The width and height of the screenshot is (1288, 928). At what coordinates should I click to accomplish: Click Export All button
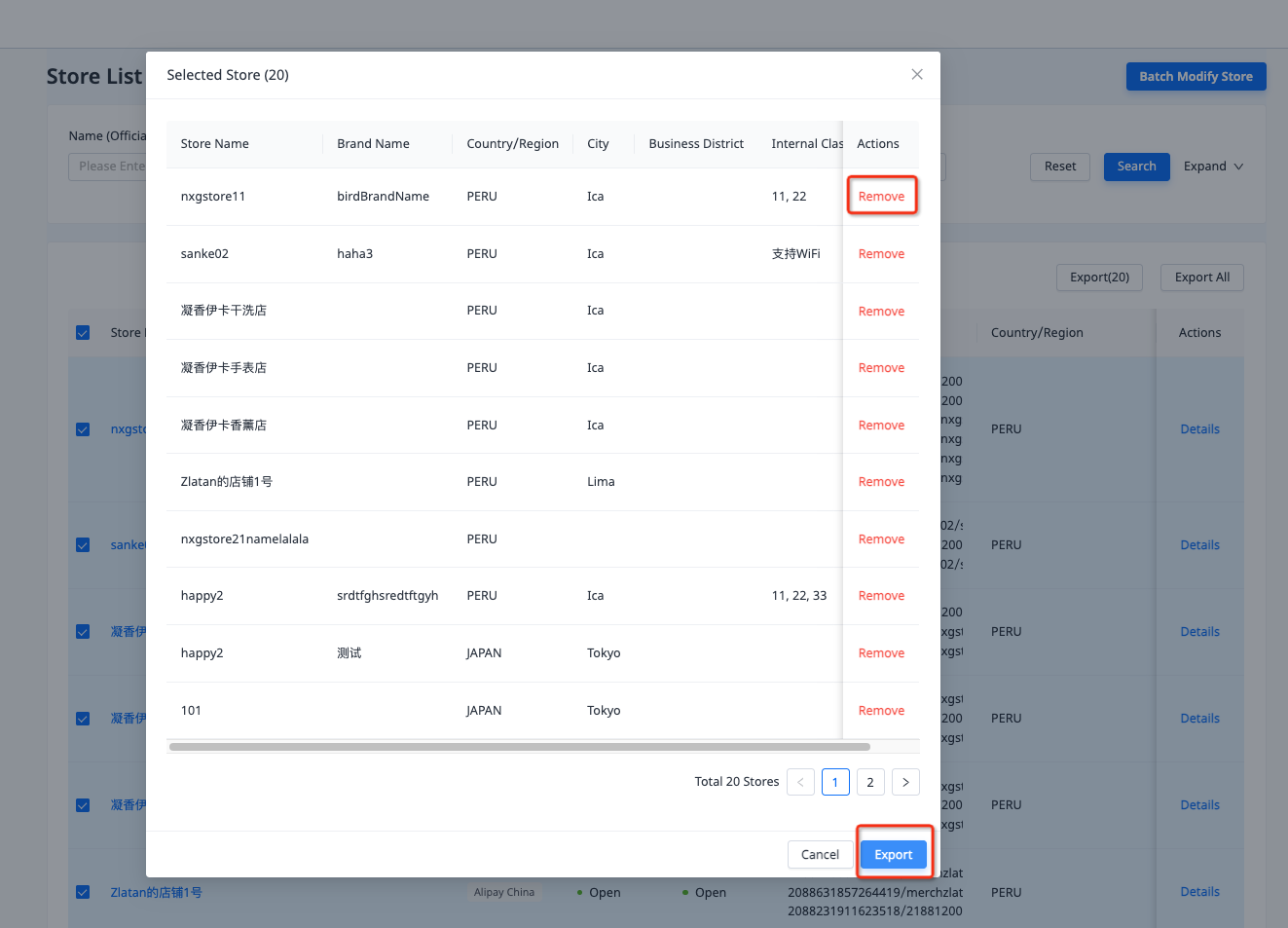click(x=1201, y=278)
